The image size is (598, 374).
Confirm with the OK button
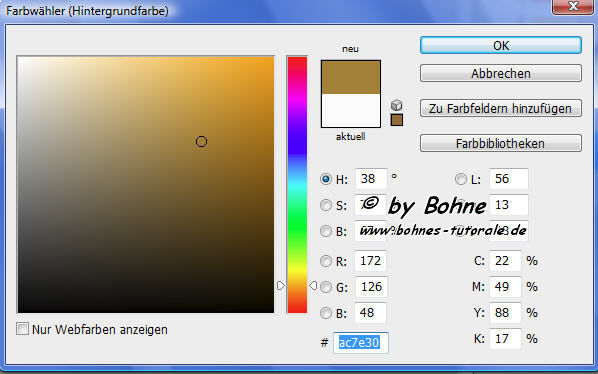coord(501,45)
